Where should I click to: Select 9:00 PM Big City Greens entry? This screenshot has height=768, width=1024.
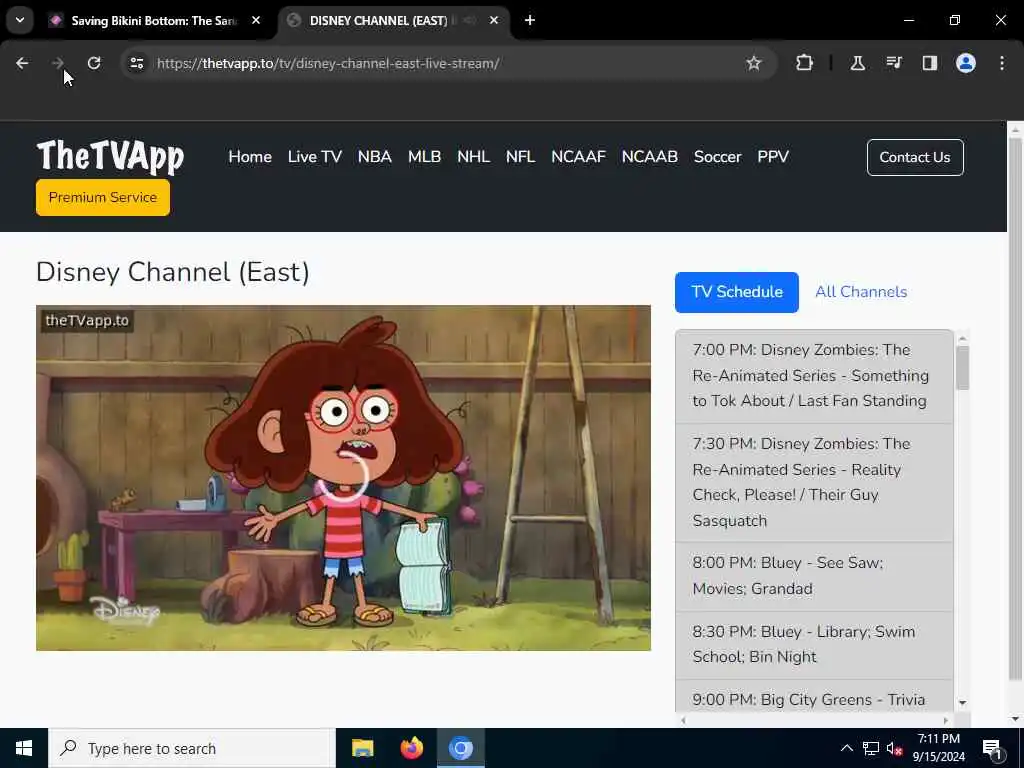click(814, 697)
